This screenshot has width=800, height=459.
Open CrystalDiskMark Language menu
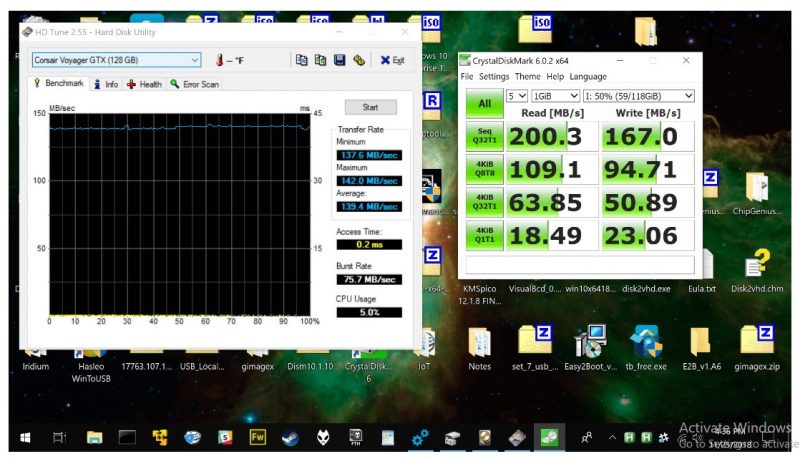[588, 76]
